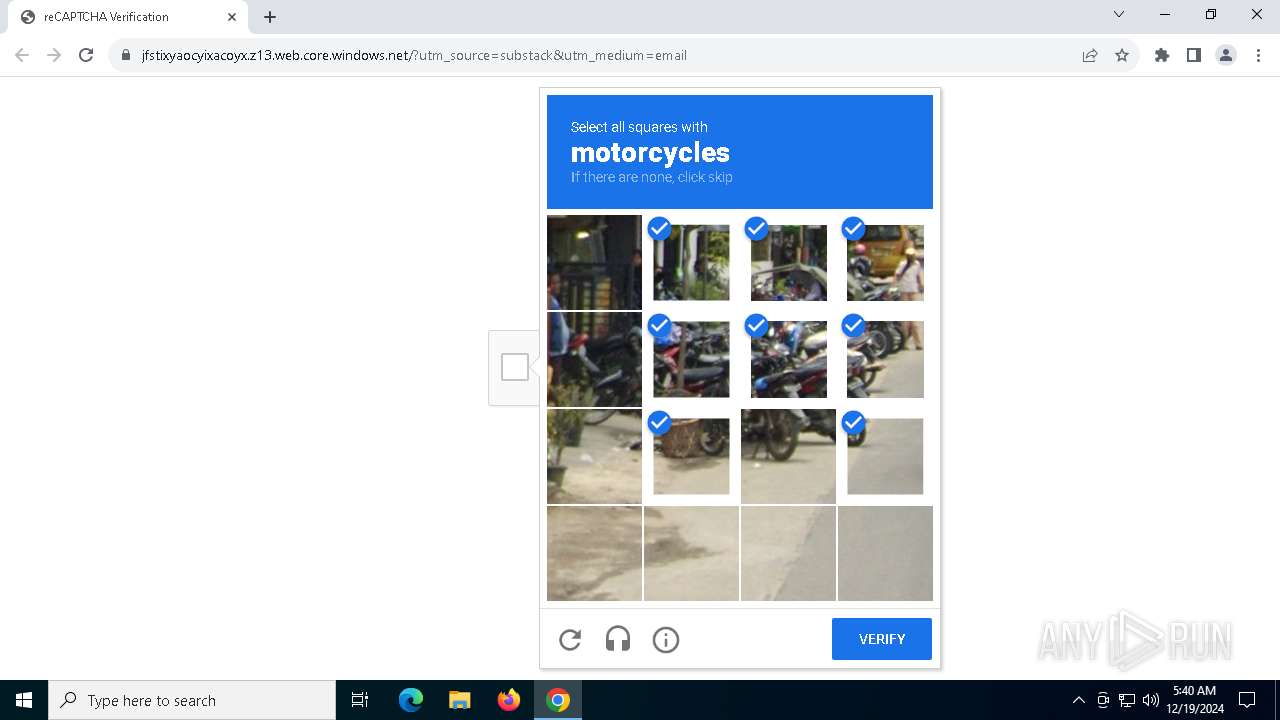Select the bottom-row, third-column pavement tile
The width and height of the screenshot is (1280, 720).
(788, 553)
